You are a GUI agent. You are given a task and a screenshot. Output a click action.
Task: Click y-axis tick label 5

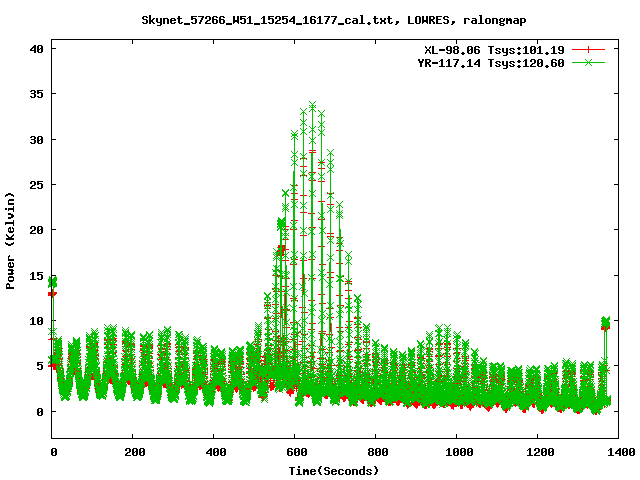[x=40, y=366]
